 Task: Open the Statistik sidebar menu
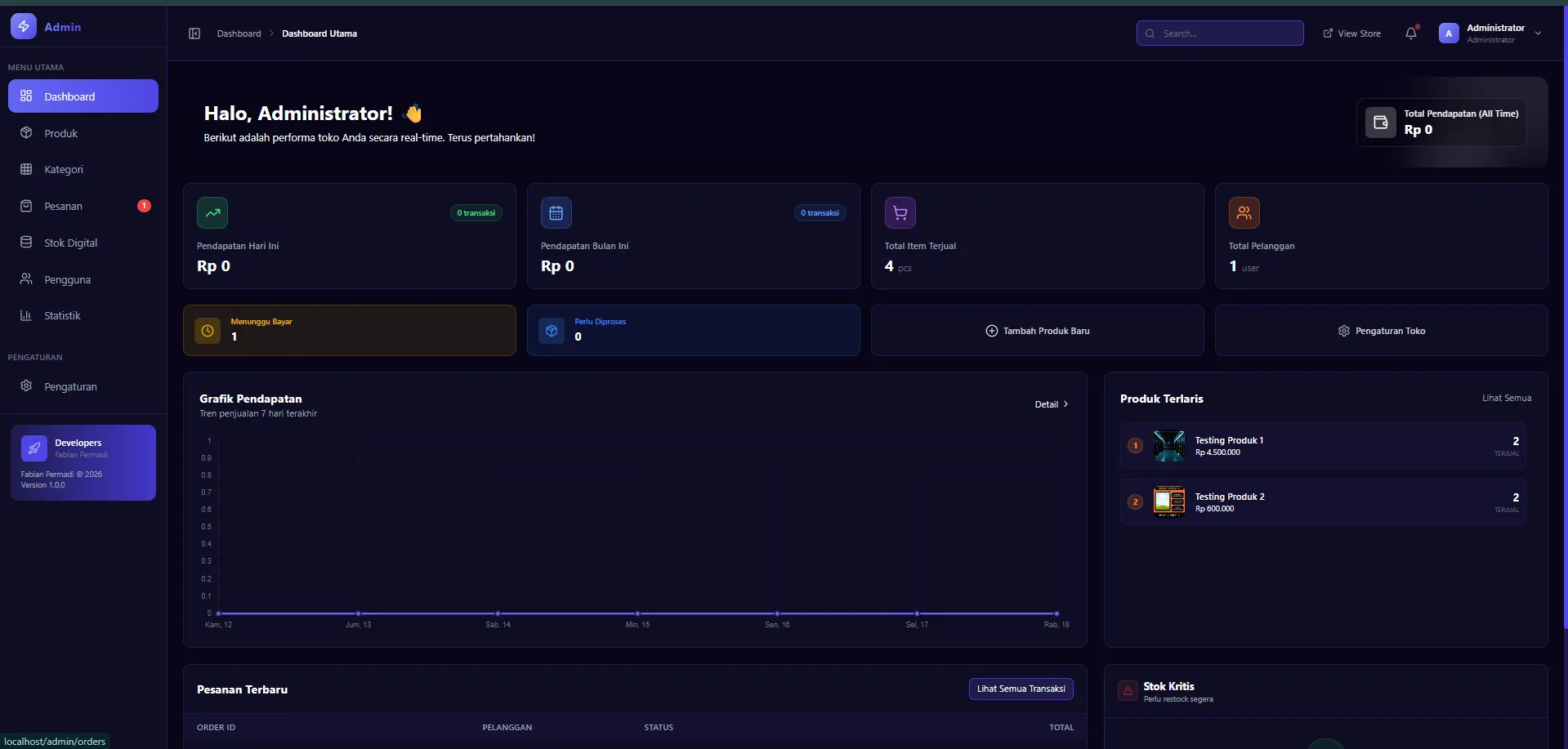point(62,315)
